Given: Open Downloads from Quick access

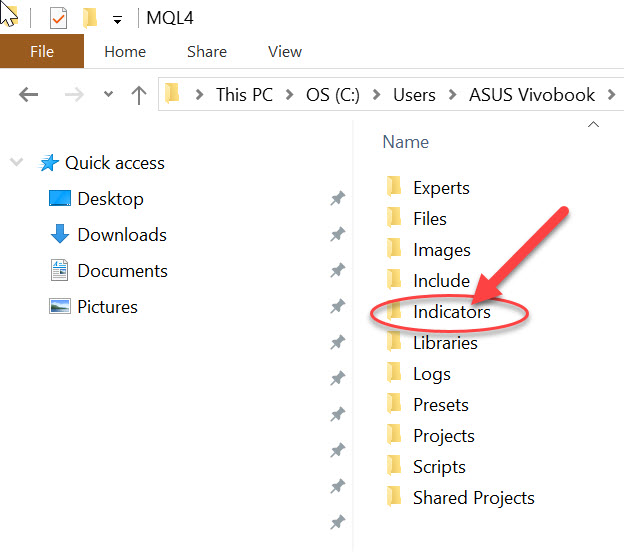Looking at the screenshot, I should pyautogui.click(x=122, y=235).
